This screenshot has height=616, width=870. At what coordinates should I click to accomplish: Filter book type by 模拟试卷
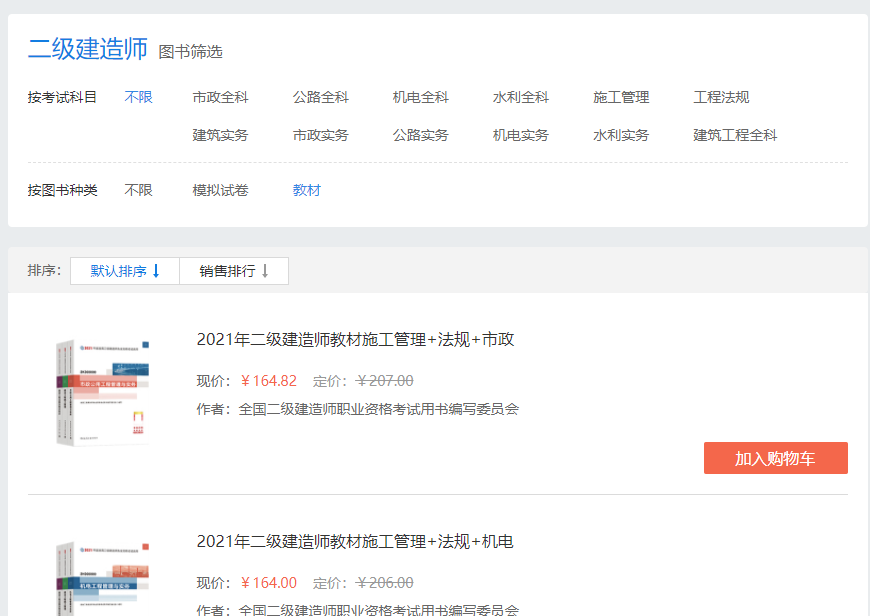[220, 190]
